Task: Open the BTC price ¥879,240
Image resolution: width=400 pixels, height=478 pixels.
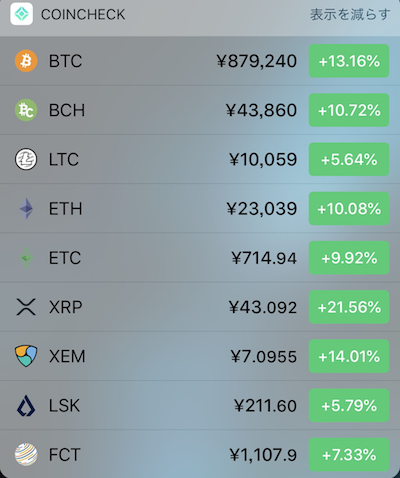Action: coord(256,61)
